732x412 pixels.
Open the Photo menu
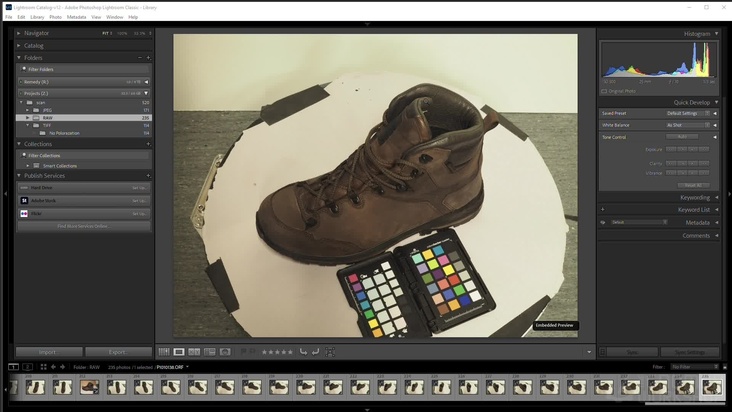pos(56,17)
